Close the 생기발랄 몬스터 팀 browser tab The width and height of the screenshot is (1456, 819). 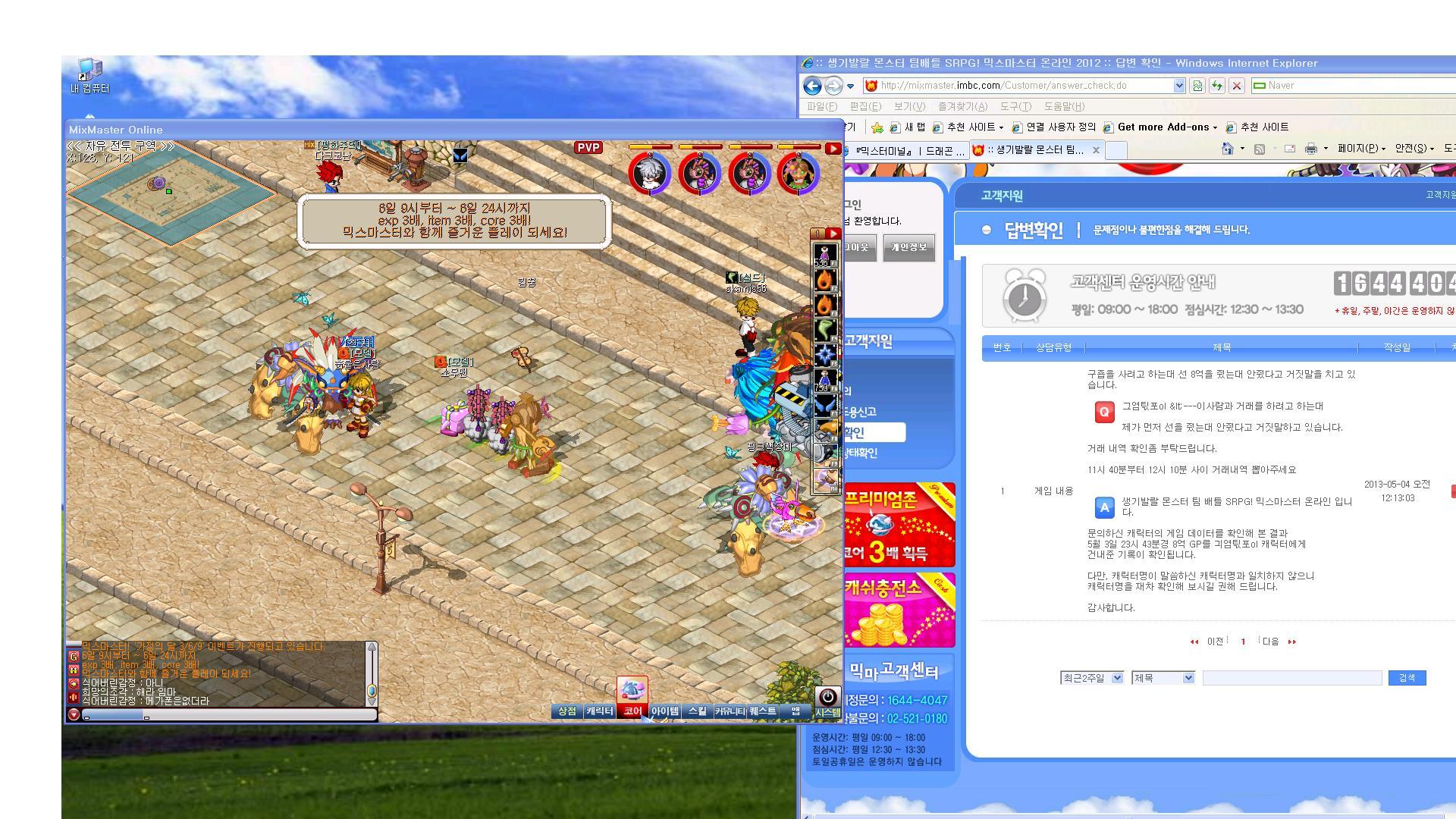1096,150
